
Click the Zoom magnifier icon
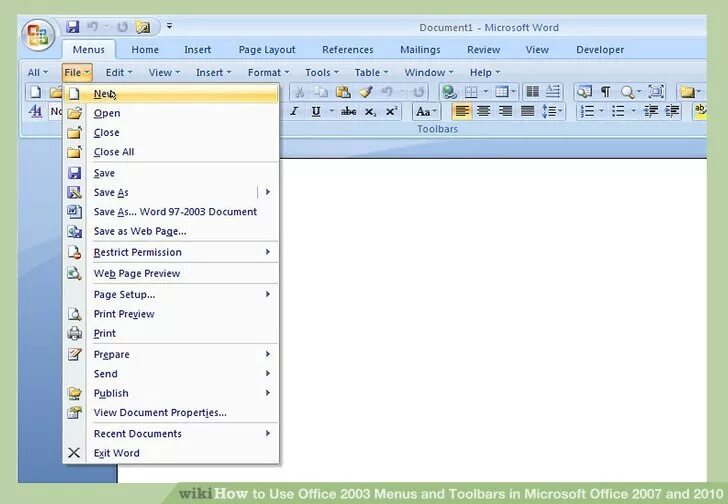click(628, 92)
